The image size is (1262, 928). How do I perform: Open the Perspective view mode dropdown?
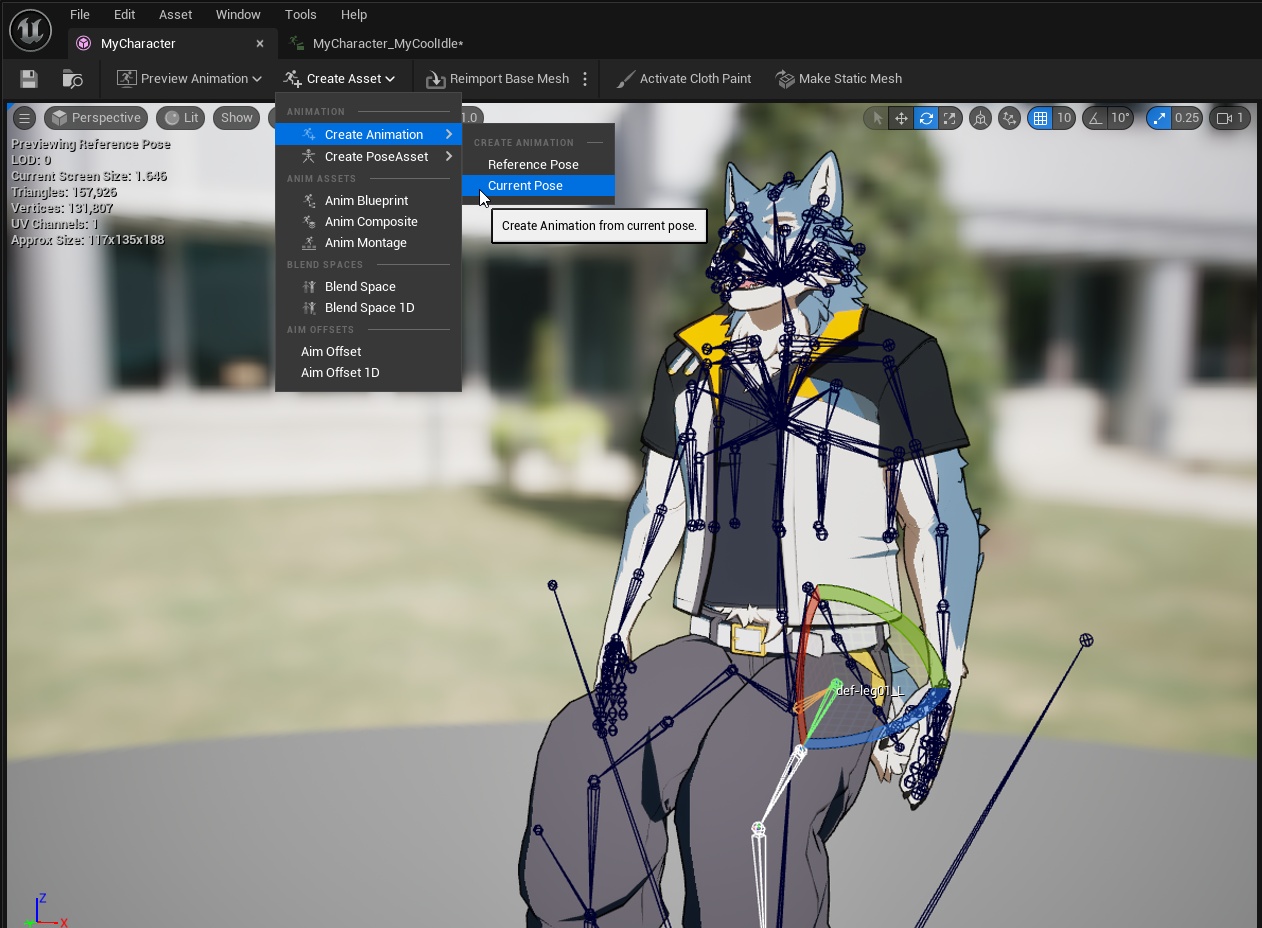coord(96,118)
